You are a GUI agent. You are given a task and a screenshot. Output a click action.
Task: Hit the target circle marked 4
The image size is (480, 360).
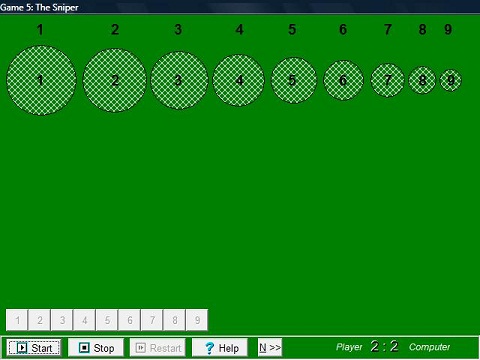239,80
